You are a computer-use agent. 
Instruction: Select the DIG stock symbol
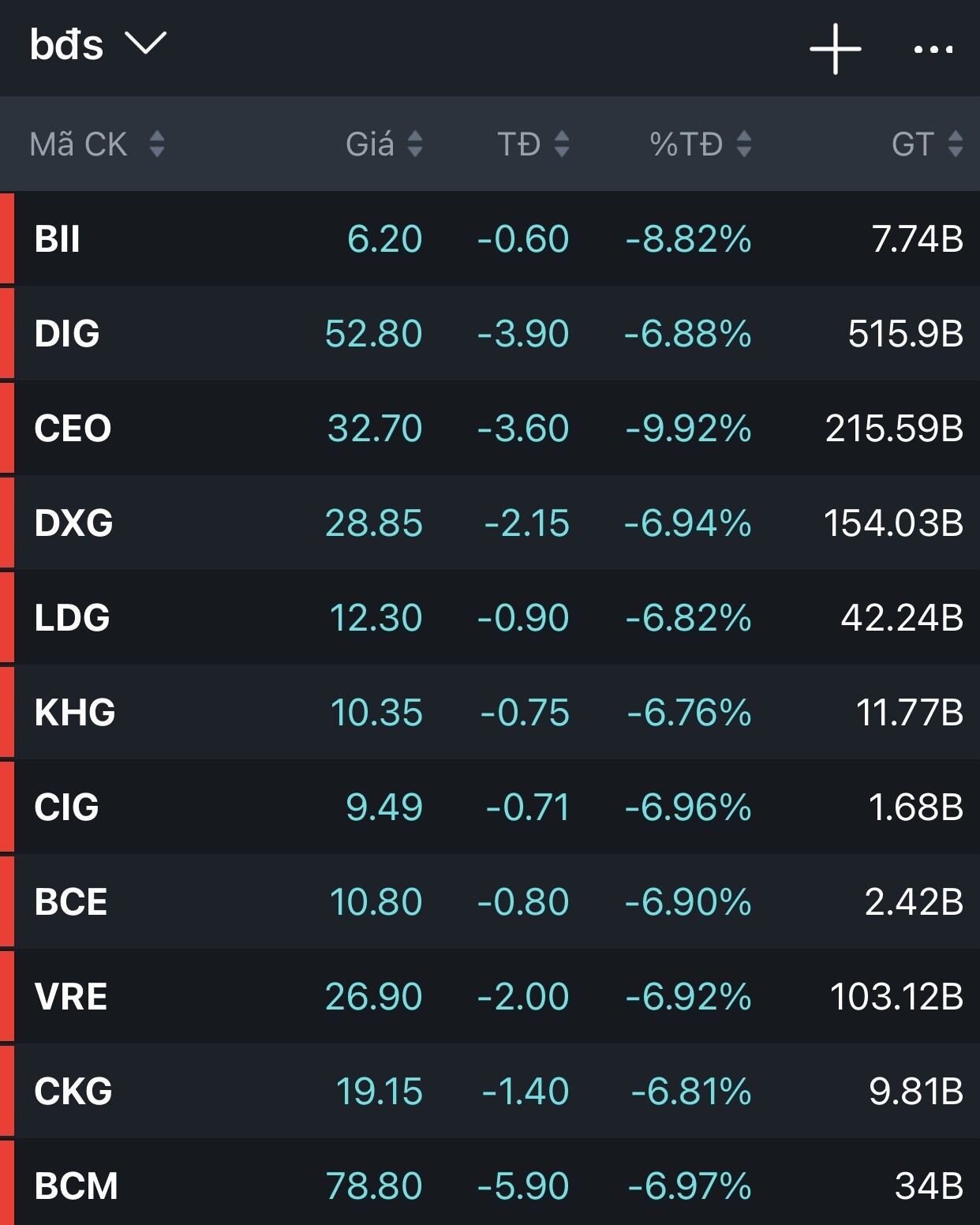click(67, 334)
